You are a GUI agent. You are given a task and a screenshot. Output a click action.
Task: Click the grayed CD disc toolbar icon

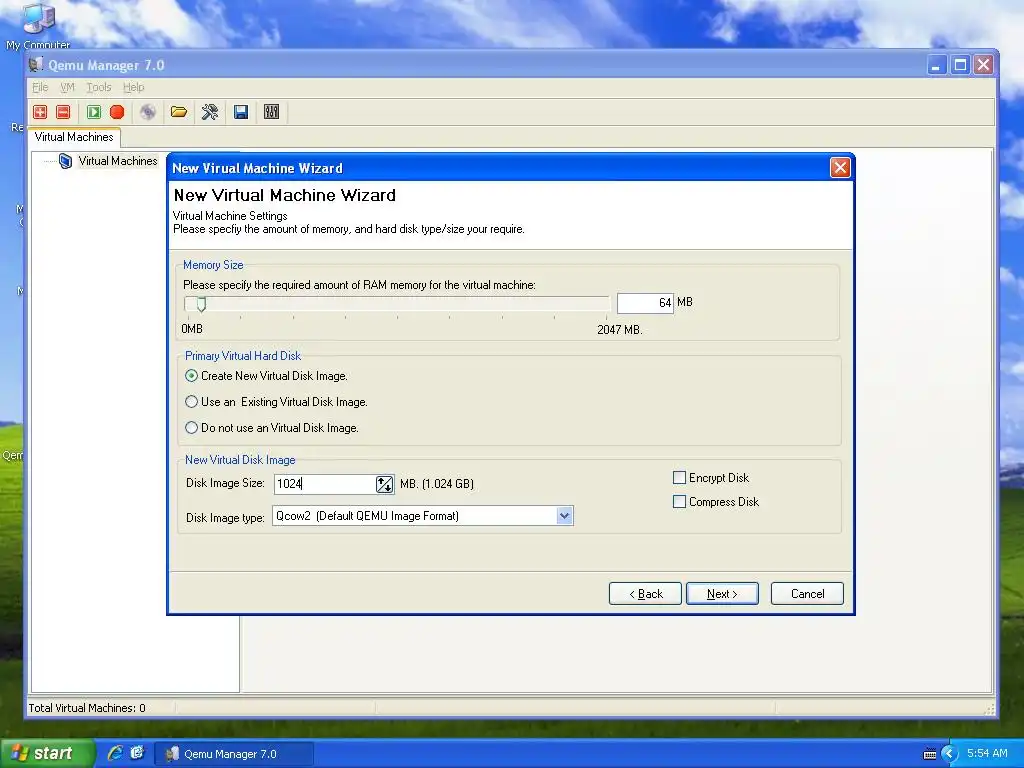click(148, 112)
